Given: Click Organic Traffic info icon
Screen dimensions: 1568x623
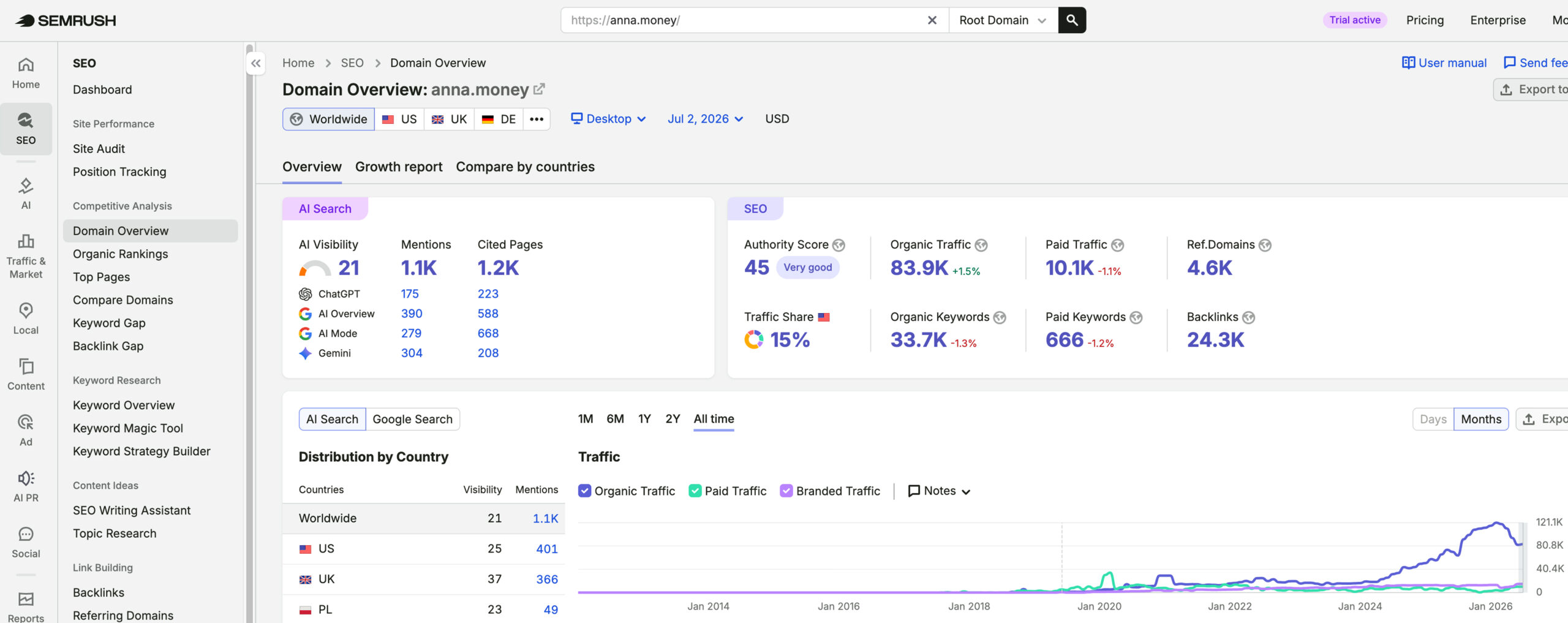Looking at the screenshot, I should coord(981,245).
